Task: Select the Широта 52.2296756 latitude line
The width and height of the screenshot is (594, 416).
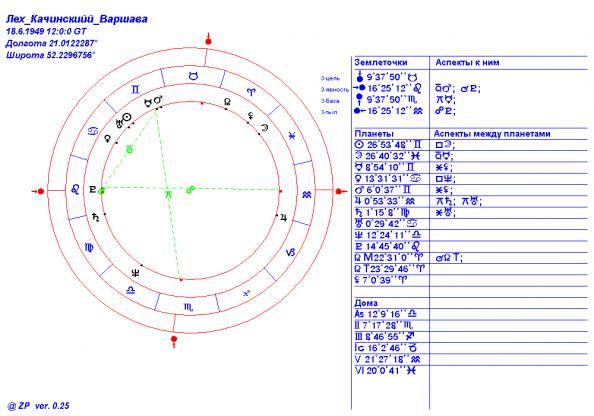Action: (x=50, y=55)
